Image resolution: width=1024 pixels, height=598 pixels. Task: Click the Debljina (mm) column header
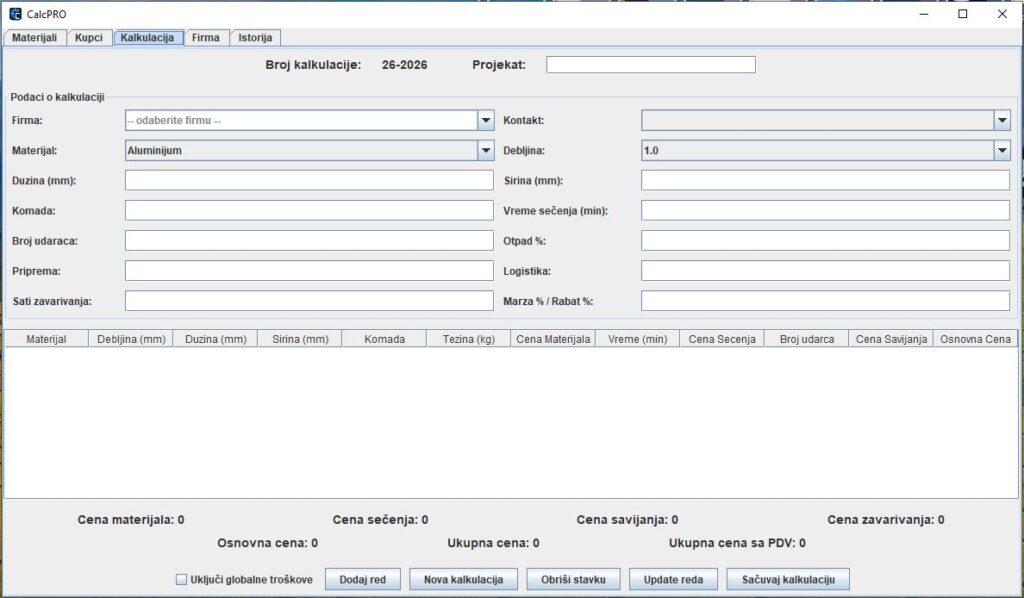(x=131, y=339)
